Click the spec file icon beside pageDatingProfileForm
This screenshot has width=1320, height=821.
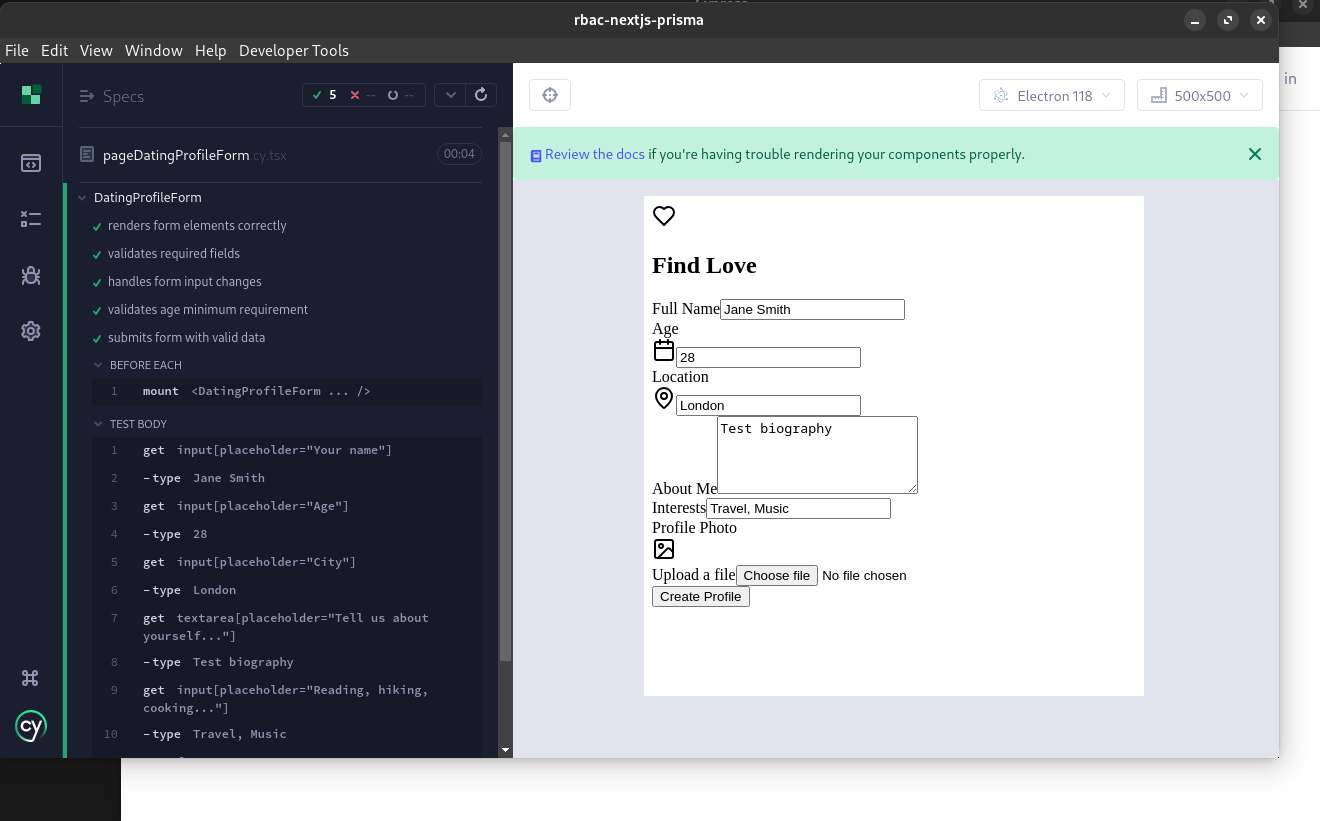(87, 155)
